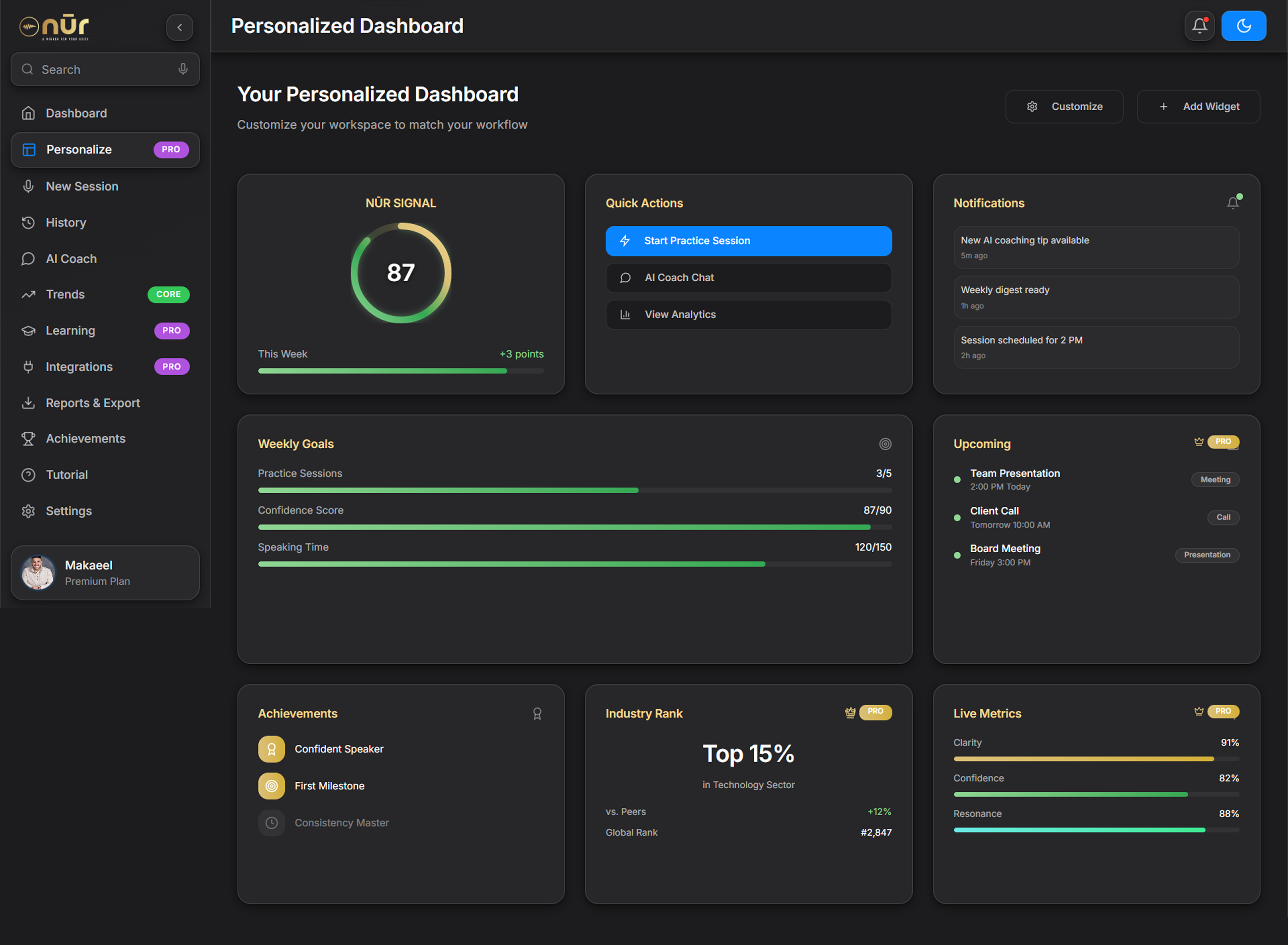Click the Confident Speaker badge icon
Image resolution: width=1288 pixels, height=945 pixels.
pyautogui.click(x=272, y=749)
